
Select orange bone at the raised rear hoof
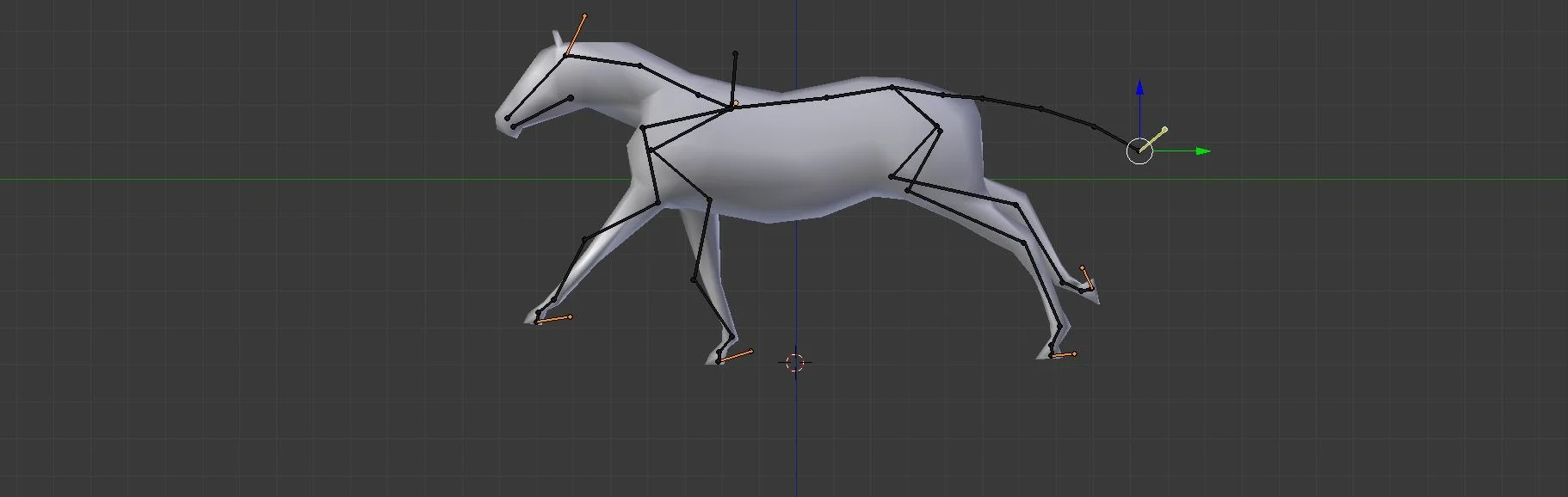pos(1087,278)
